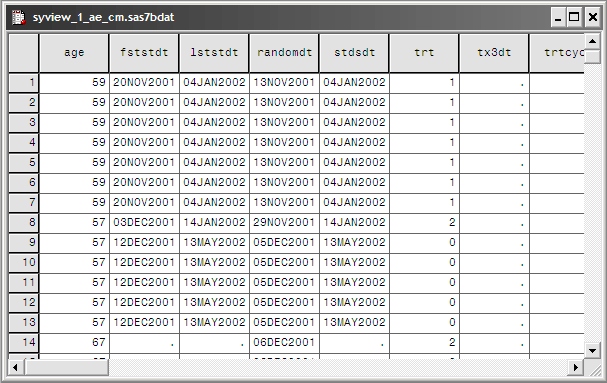Click fststdt 03DEC2001 in row 8
This screenshot has height=383, width=607.
click(x=144, y=223)
